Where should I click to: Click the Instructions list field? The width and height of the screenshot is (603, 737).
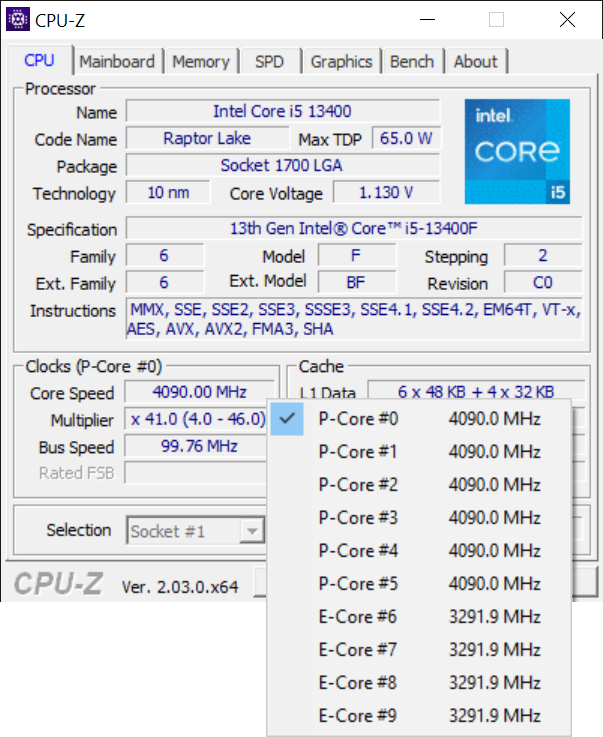[x=354, y=319]
